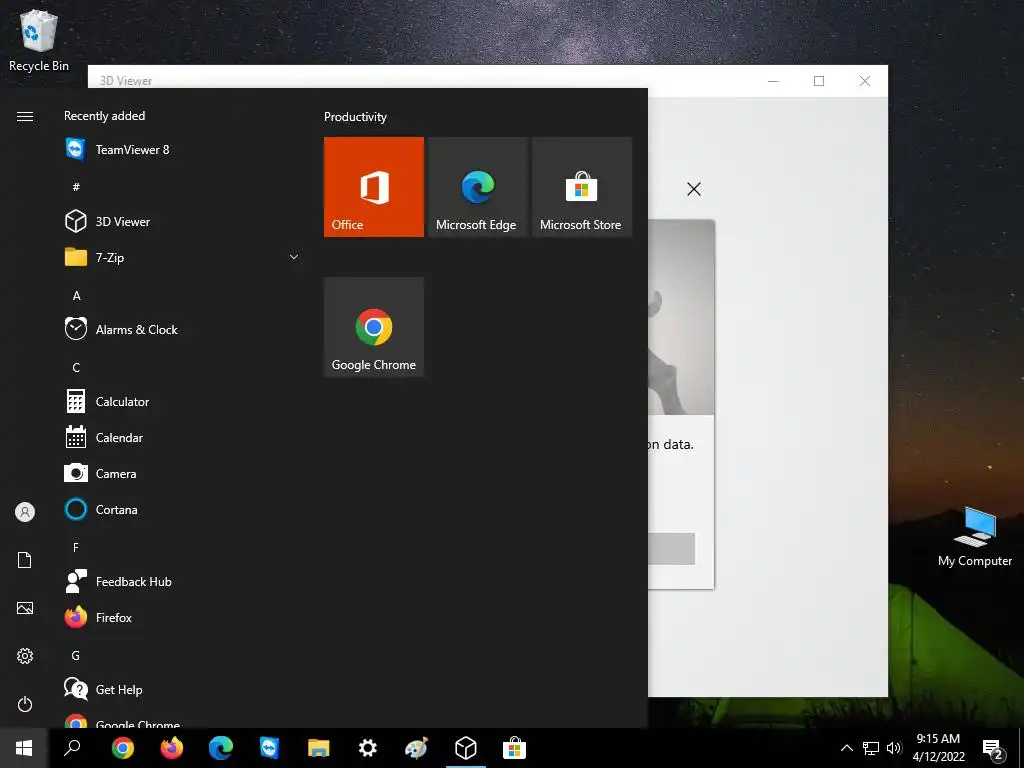The height and width of the screenshot is (768, 1024).
Task: Open Microsoft Edge tile
Action: 477,187
